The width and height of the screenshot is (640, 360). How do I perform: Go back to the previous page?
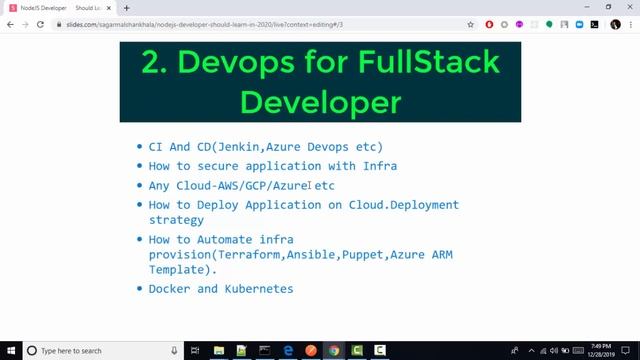(10, 24)
